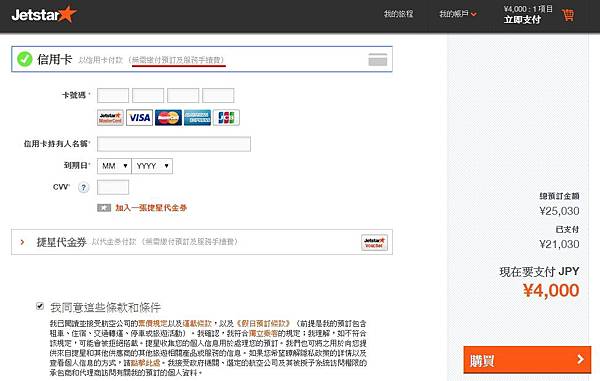
Task: Focus the fourth card number box
Action: click(x=218, y=96)
